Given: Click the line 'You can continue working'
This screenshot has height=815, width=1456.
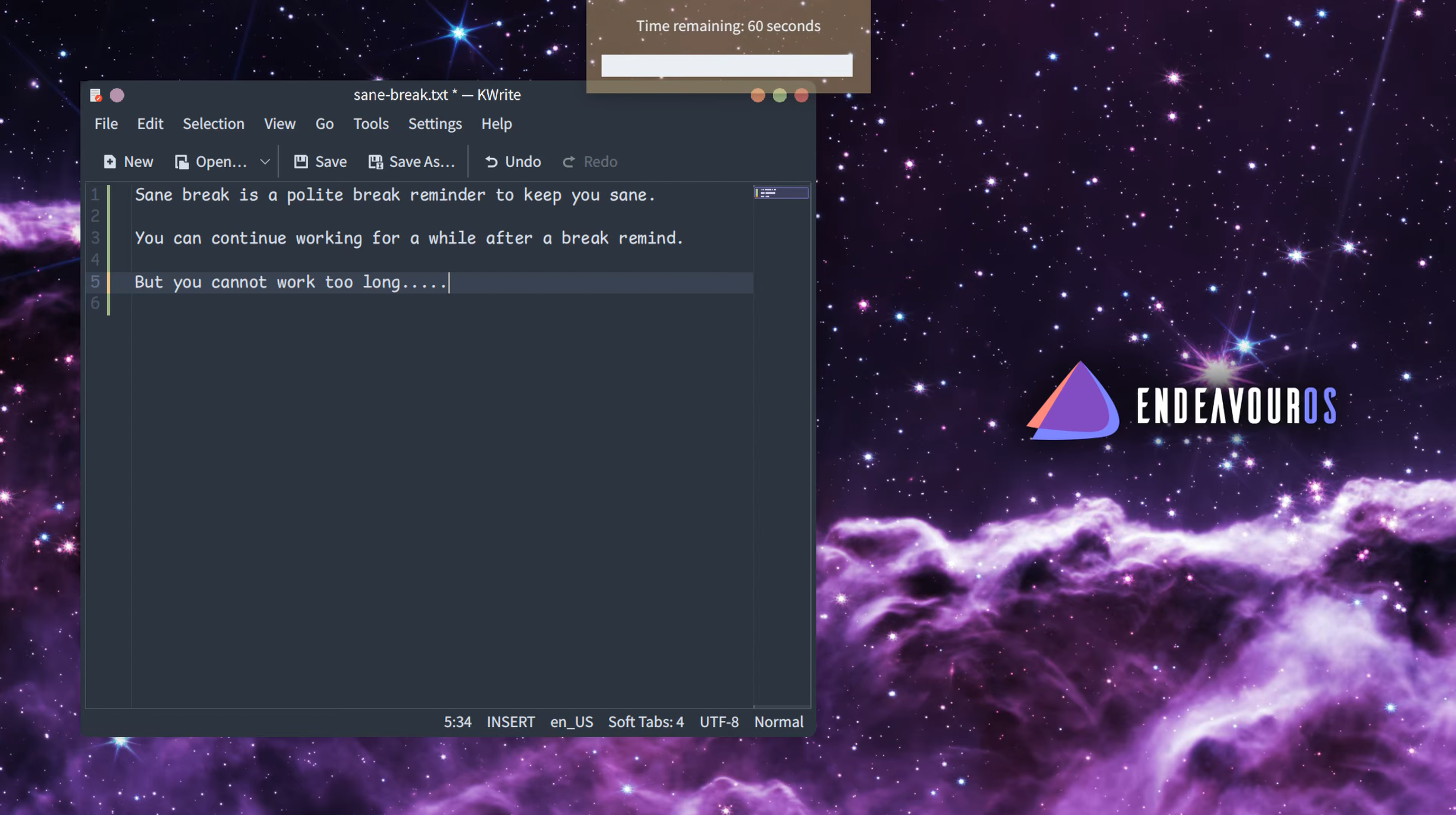Looking at the screenshot, I should [409, 238].
